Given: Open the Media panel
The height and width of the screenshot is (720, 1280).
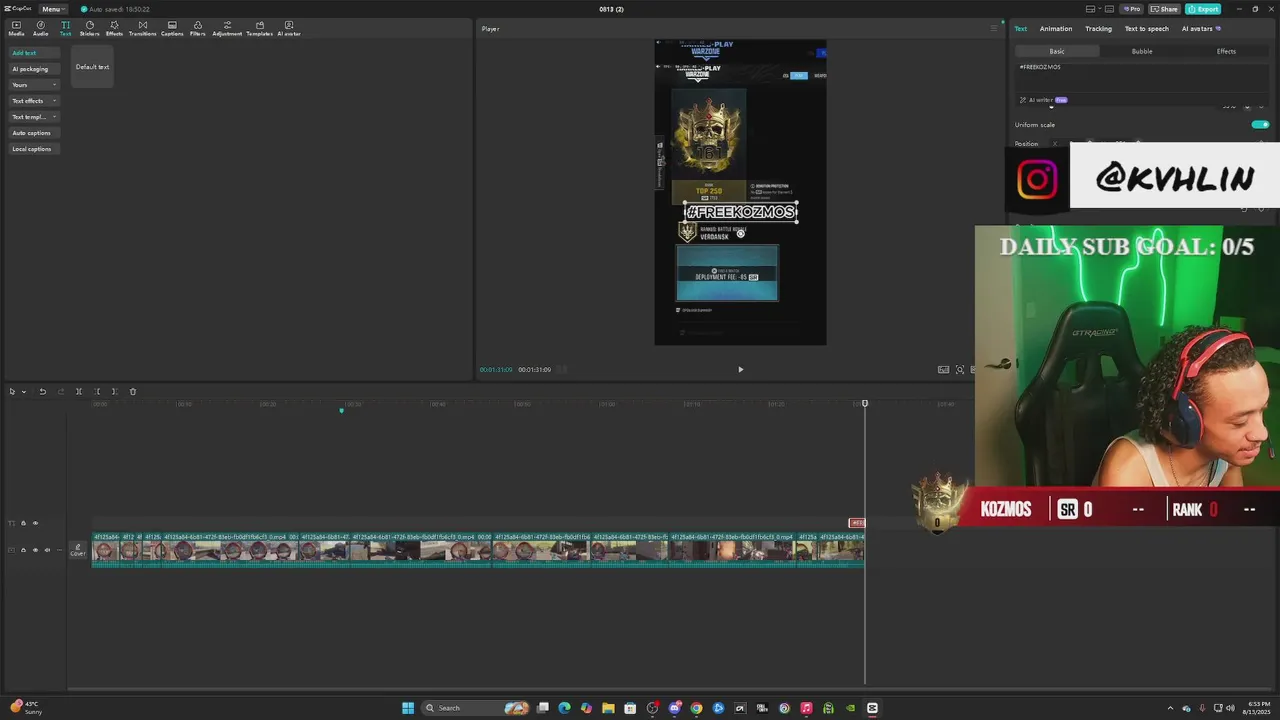Looking at the screenshot, I should tap(16, 28).
